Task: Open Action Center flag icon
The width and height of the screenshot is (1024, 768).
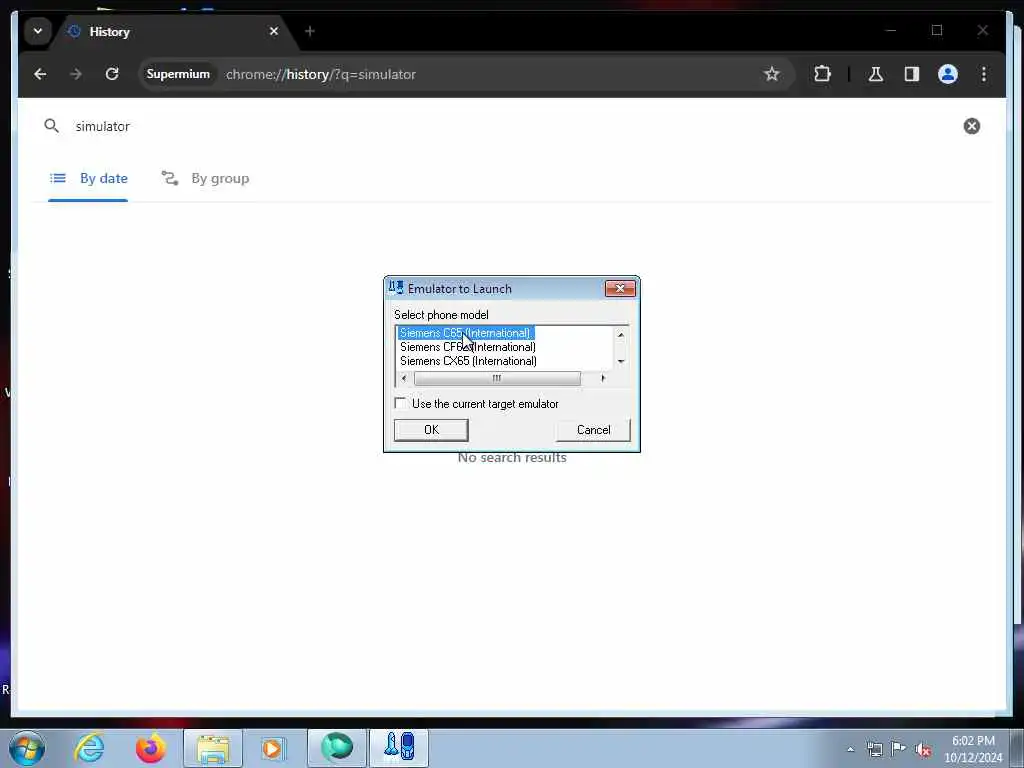Action: pyautogui.click(x=899, y=748)
